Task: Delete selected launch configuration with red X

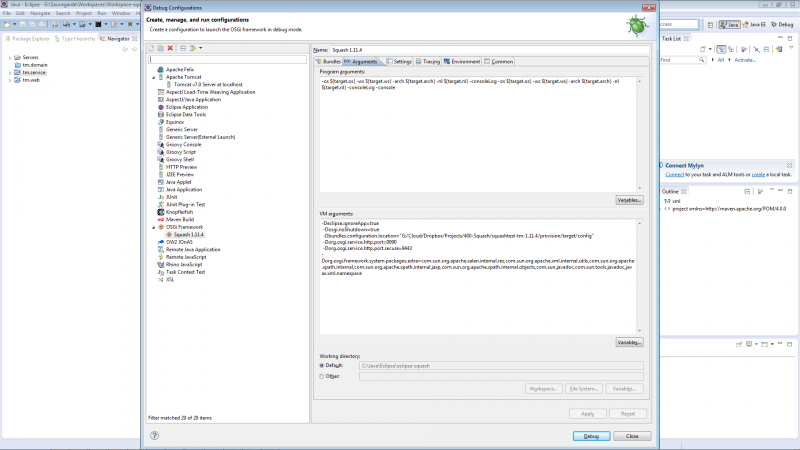Action: [170, 48]
